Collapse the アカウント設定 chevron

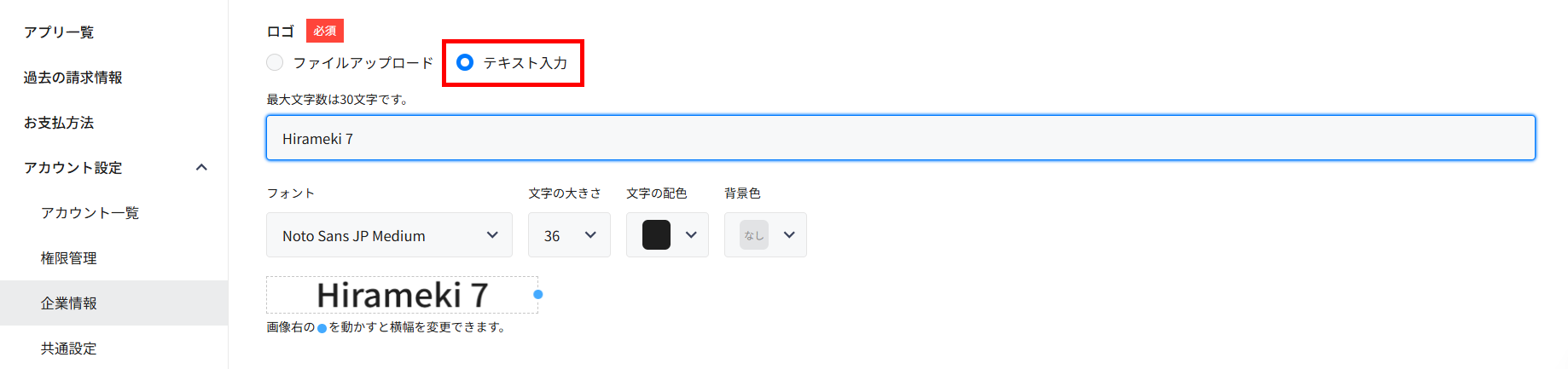pos(201,168)
